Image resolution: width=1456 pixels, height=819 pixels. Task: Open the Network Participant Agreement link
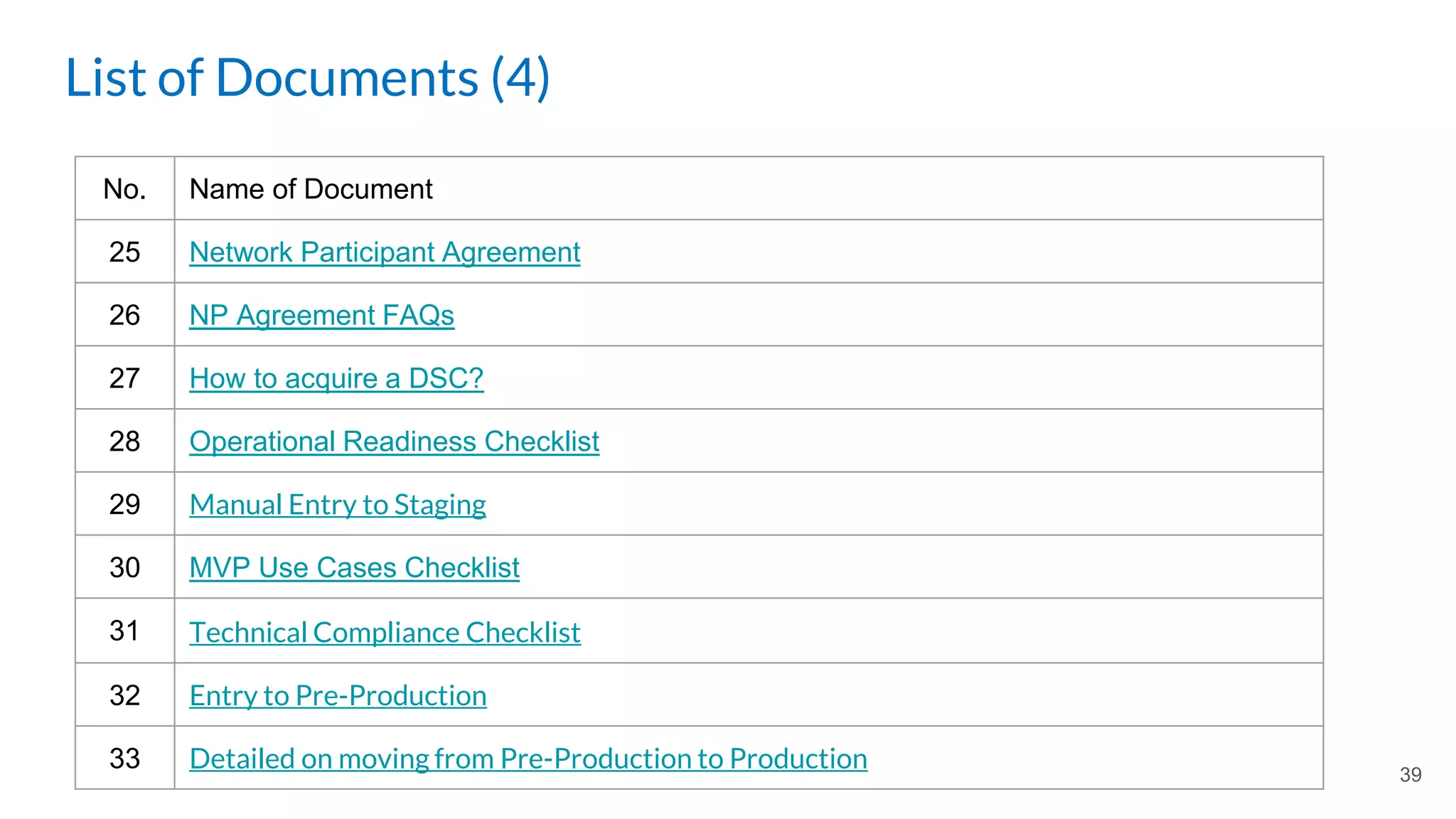[x=385, y=252]
